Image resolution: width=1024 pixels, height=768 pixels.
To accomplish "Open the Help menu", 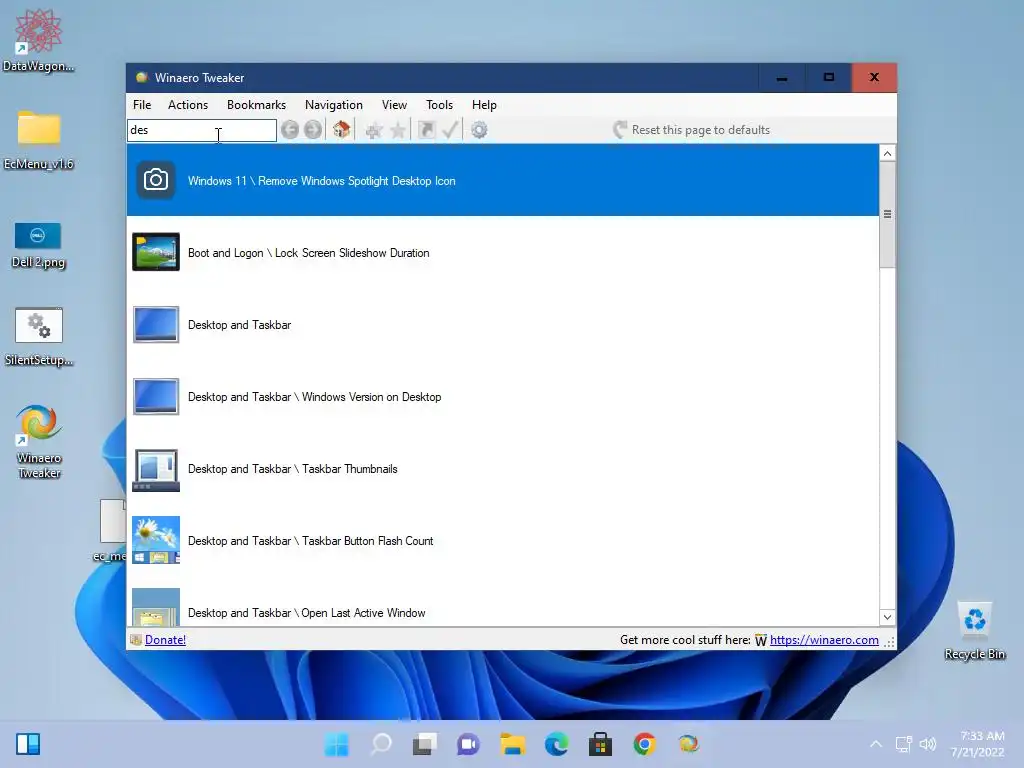I will click(x=485, y=104).
